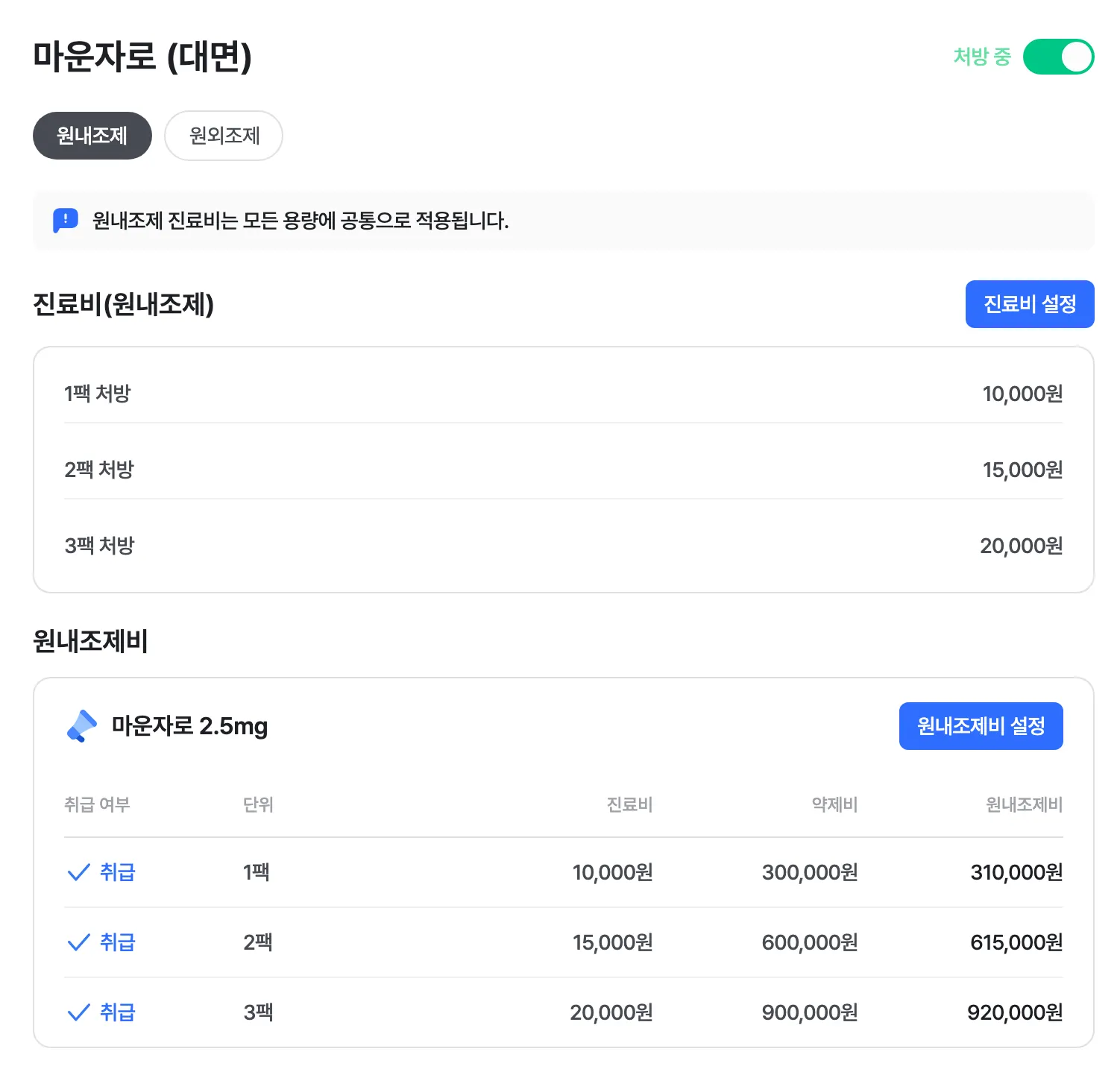Click the 처방 중 status label
The image size is (1120, 1066).
[x=982, y=57]
